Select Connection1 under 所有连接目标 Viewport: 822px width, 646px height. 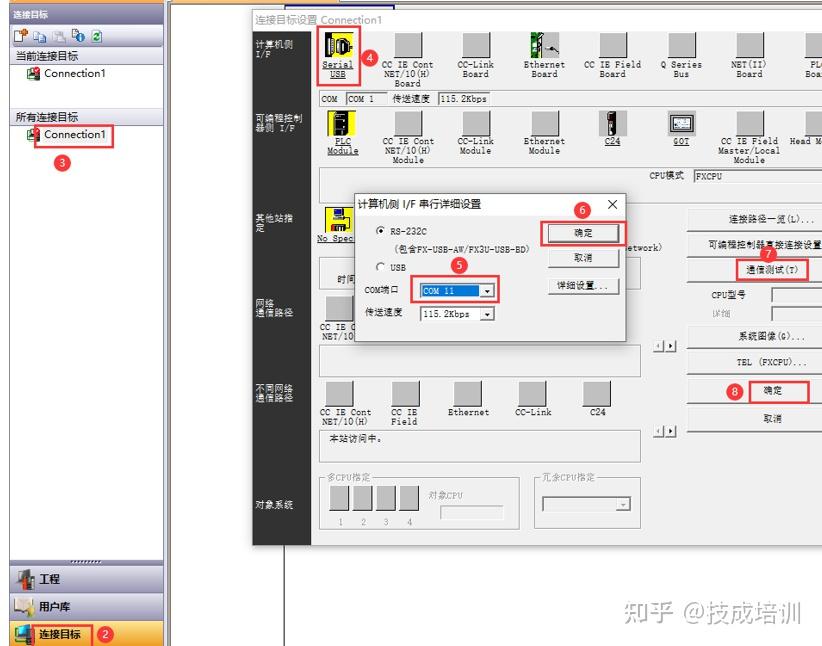click(74, 135)
